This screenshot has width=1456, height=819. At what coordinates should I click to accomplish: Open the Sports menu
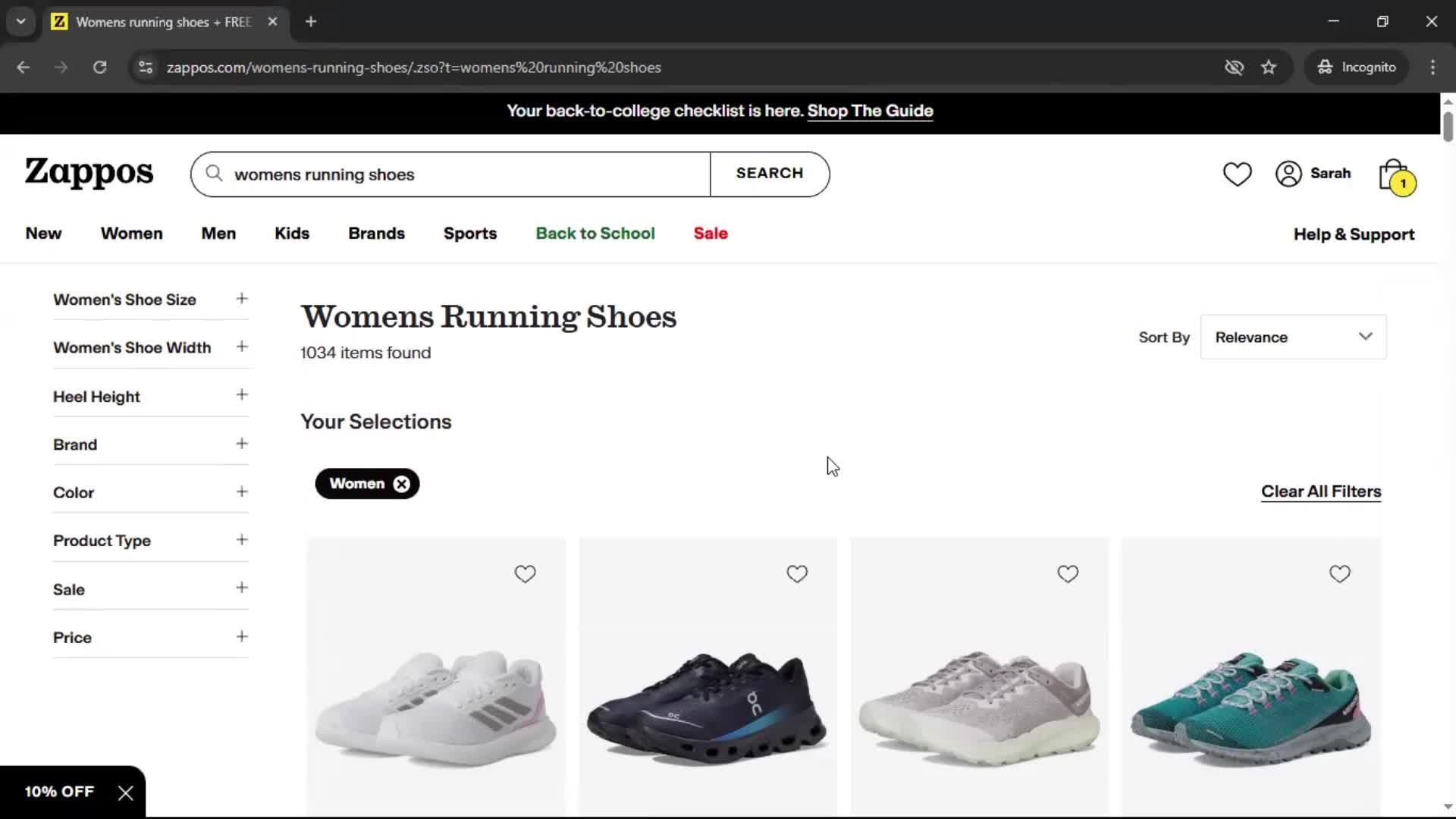point(470,234)
